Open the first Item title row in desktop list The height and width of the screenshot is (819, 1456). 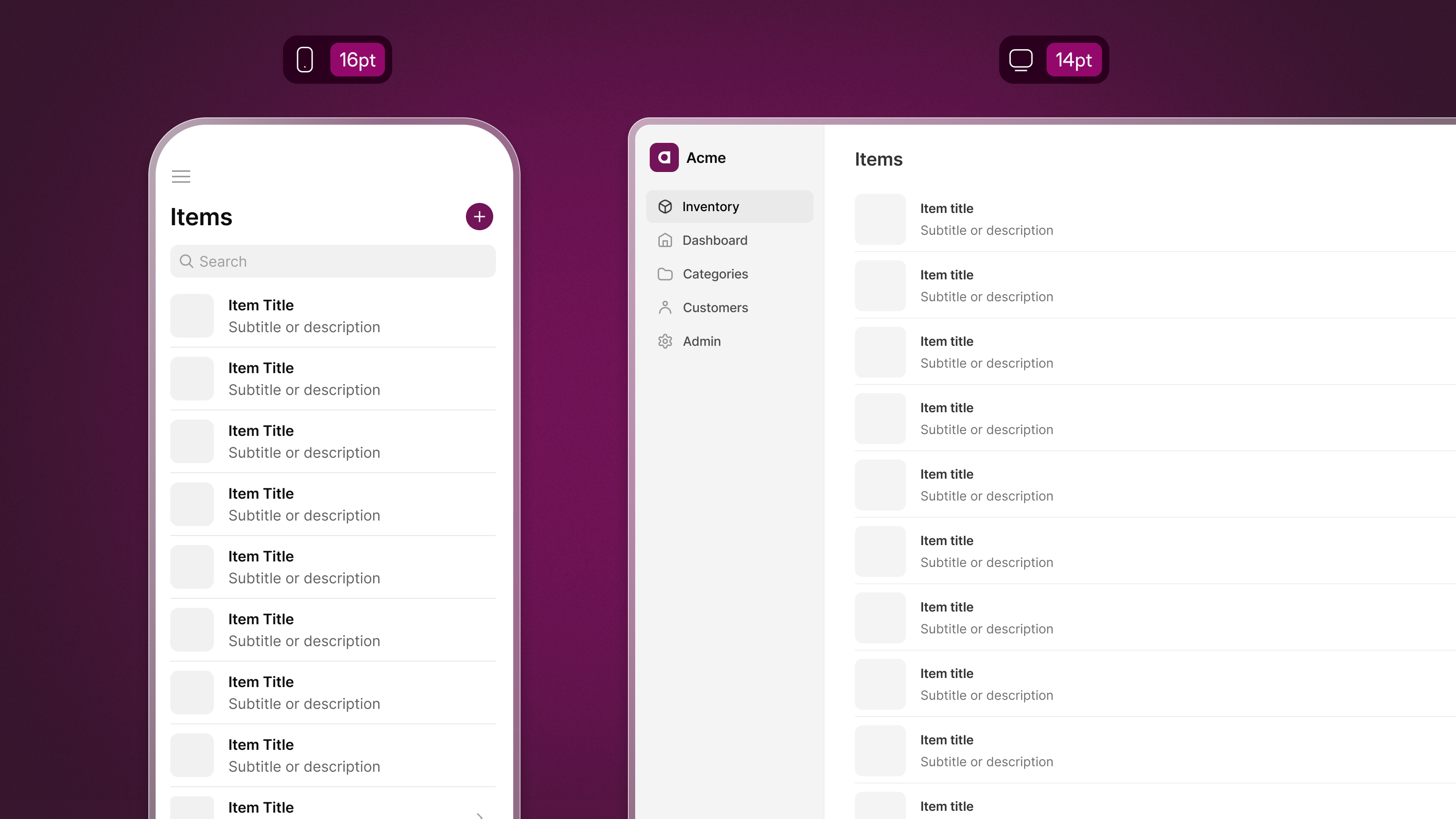click(x=1155, y=219)
